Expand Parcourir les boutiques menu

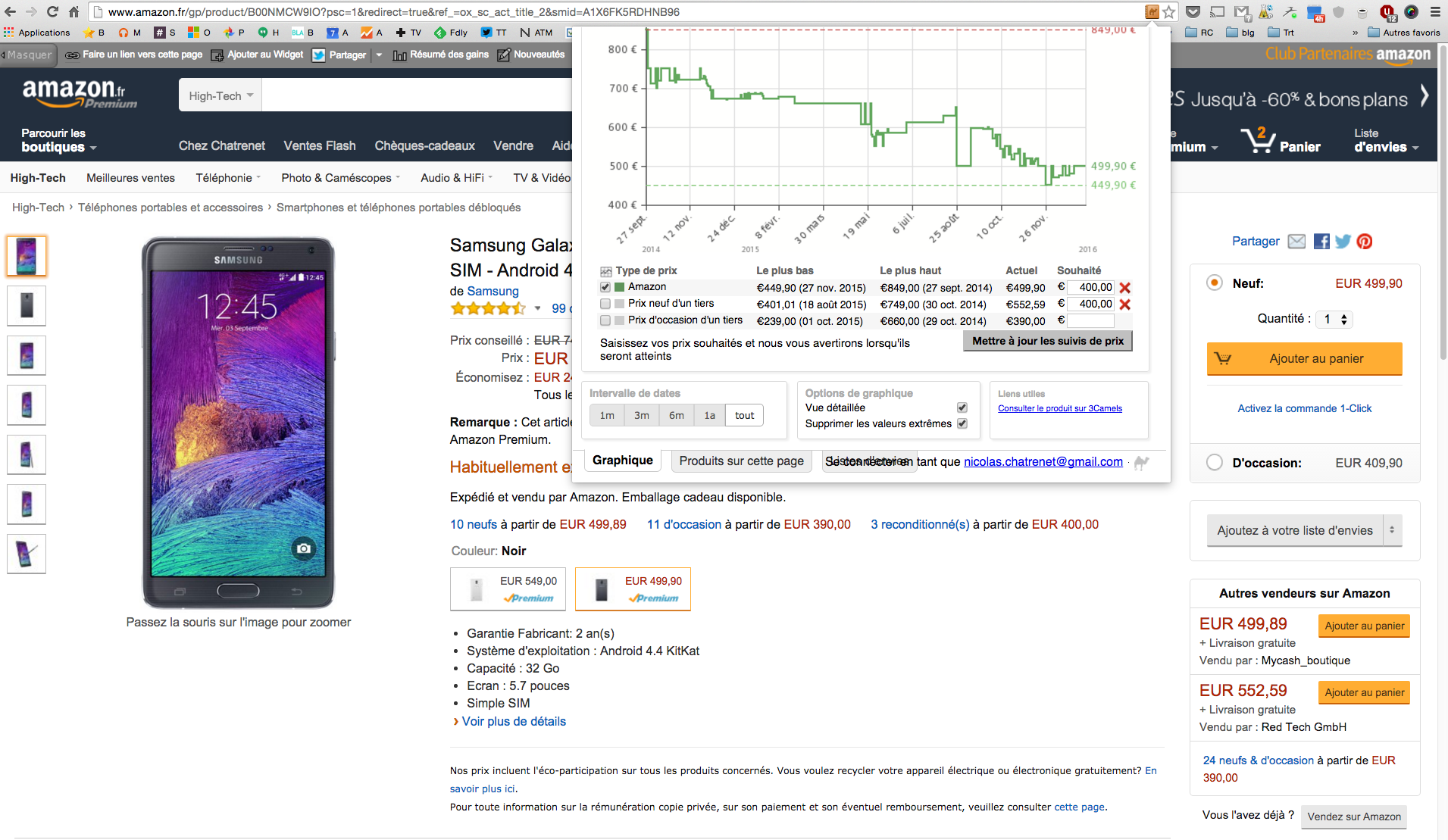point(59,140)
